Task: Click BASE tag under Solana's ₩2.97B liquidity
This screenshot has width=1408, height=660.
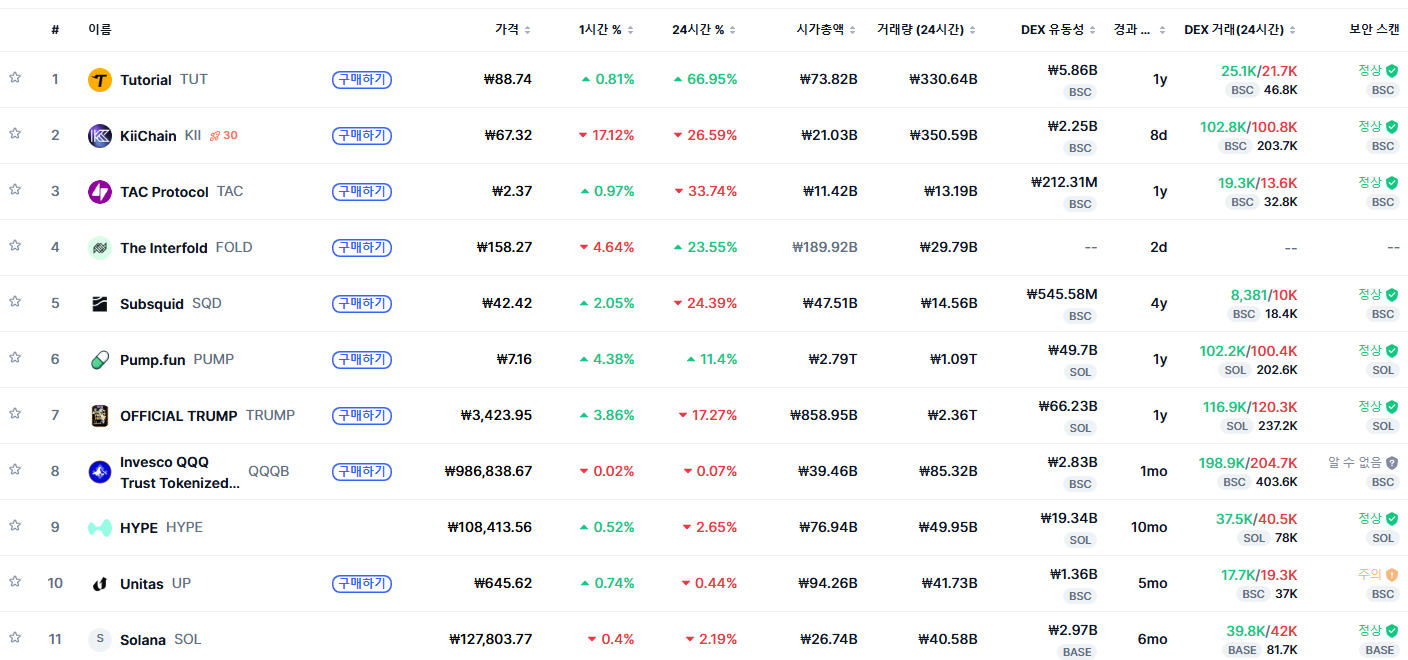Action: point(1077,652)
